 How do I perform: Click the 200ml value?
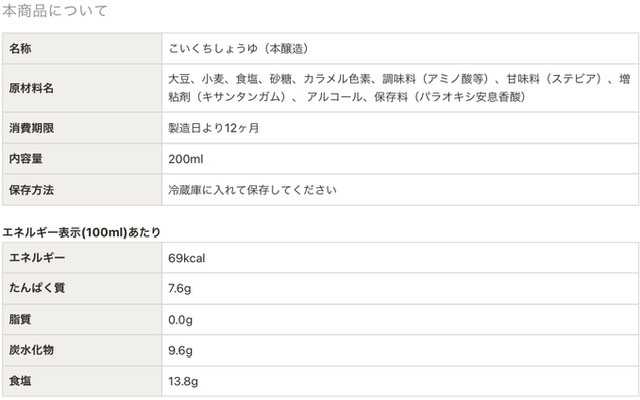tap(186, 158)
